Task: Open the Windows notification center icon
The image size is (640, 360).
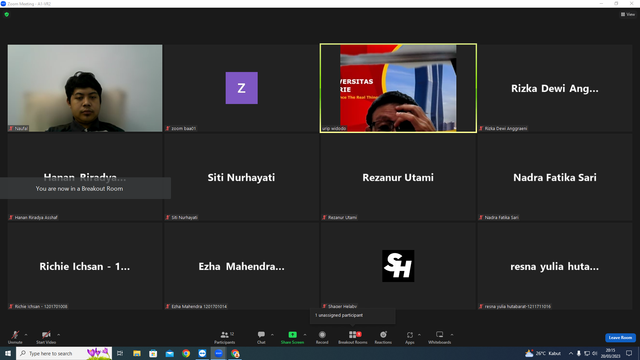Action: click(629, 353)
